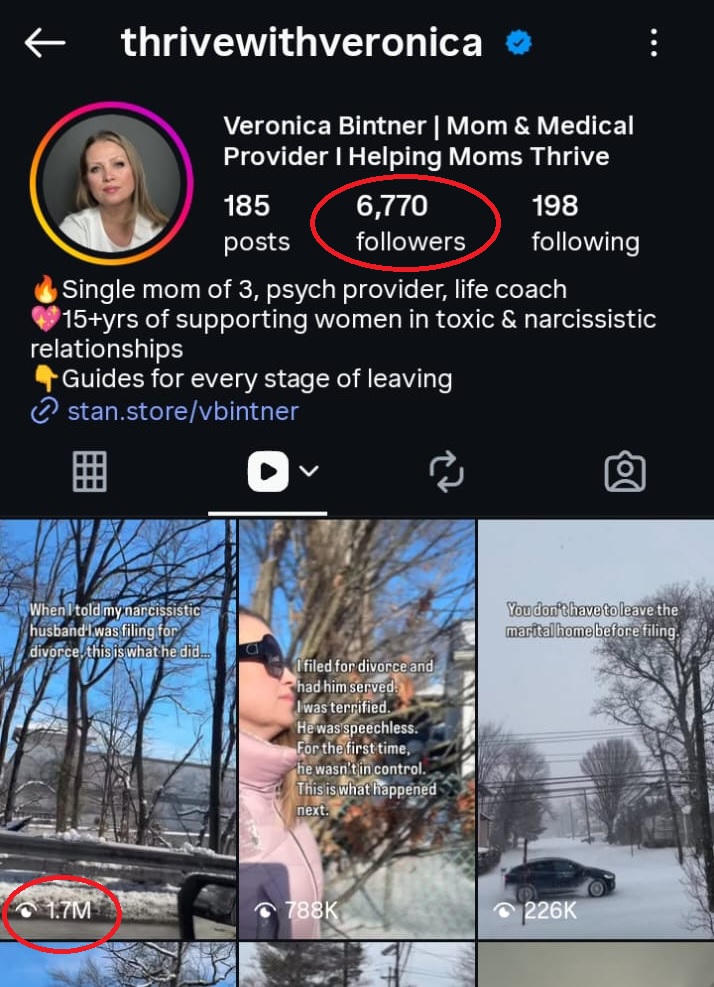This screenshot has height=987, width=714.
Task: Tap the 185 posts count
Action: pos(256,223)
